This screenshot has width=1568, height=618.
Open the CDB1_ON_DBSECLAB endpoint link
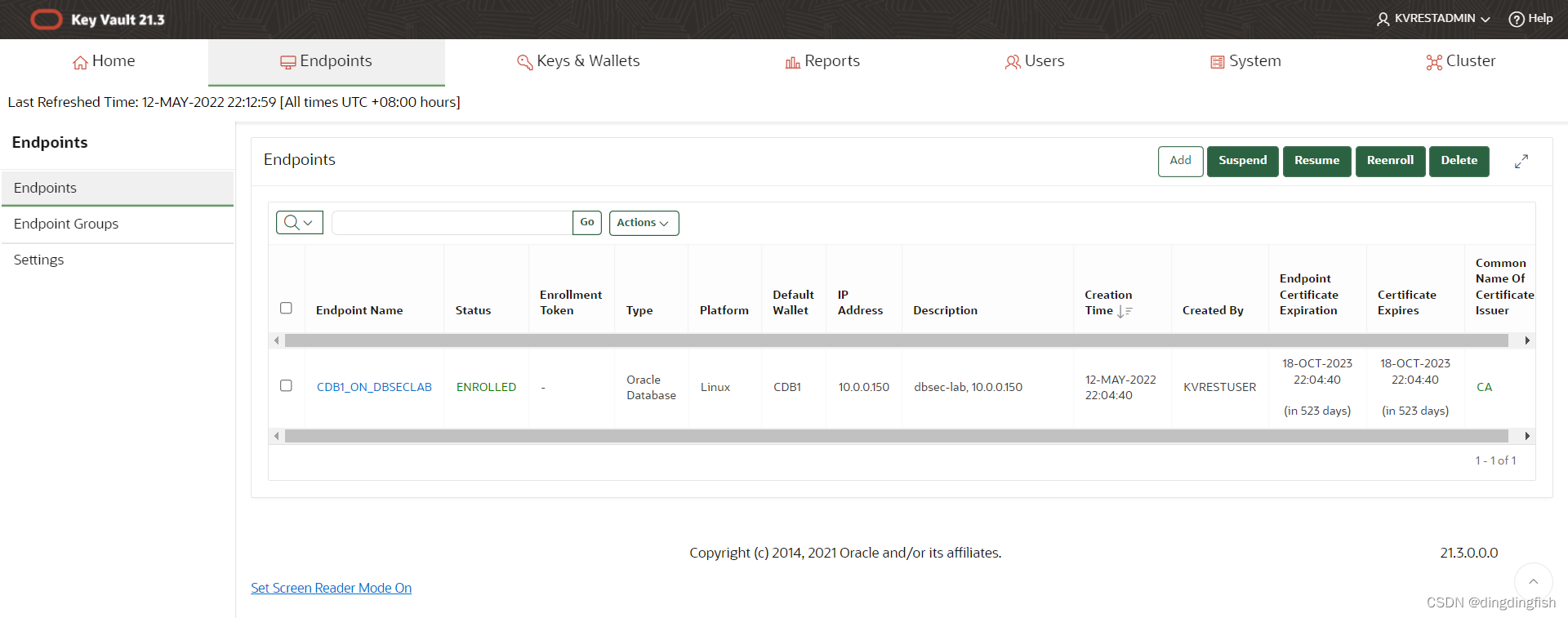click(x=374, y=387)
